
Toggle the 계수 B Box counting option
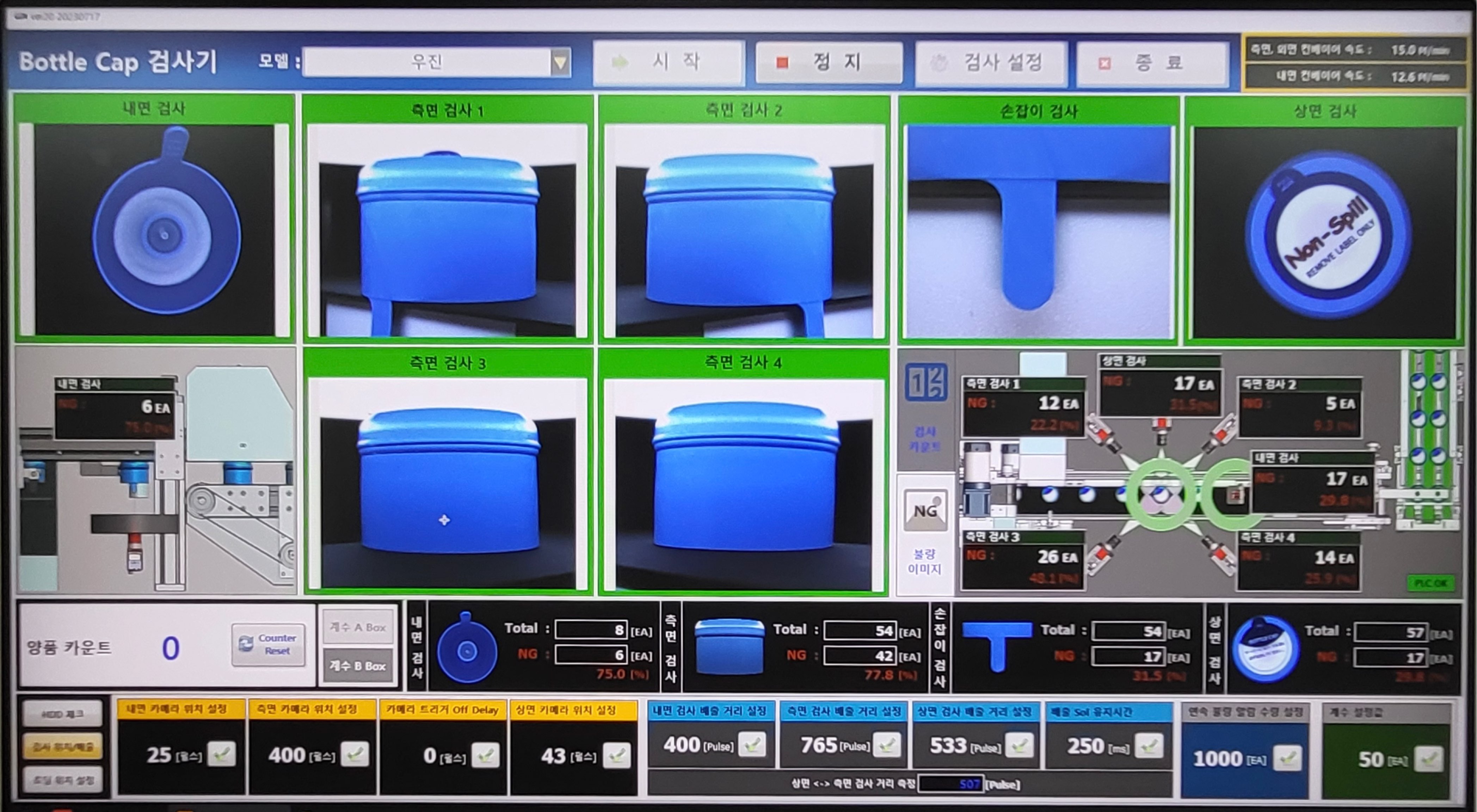click(358, 665)
